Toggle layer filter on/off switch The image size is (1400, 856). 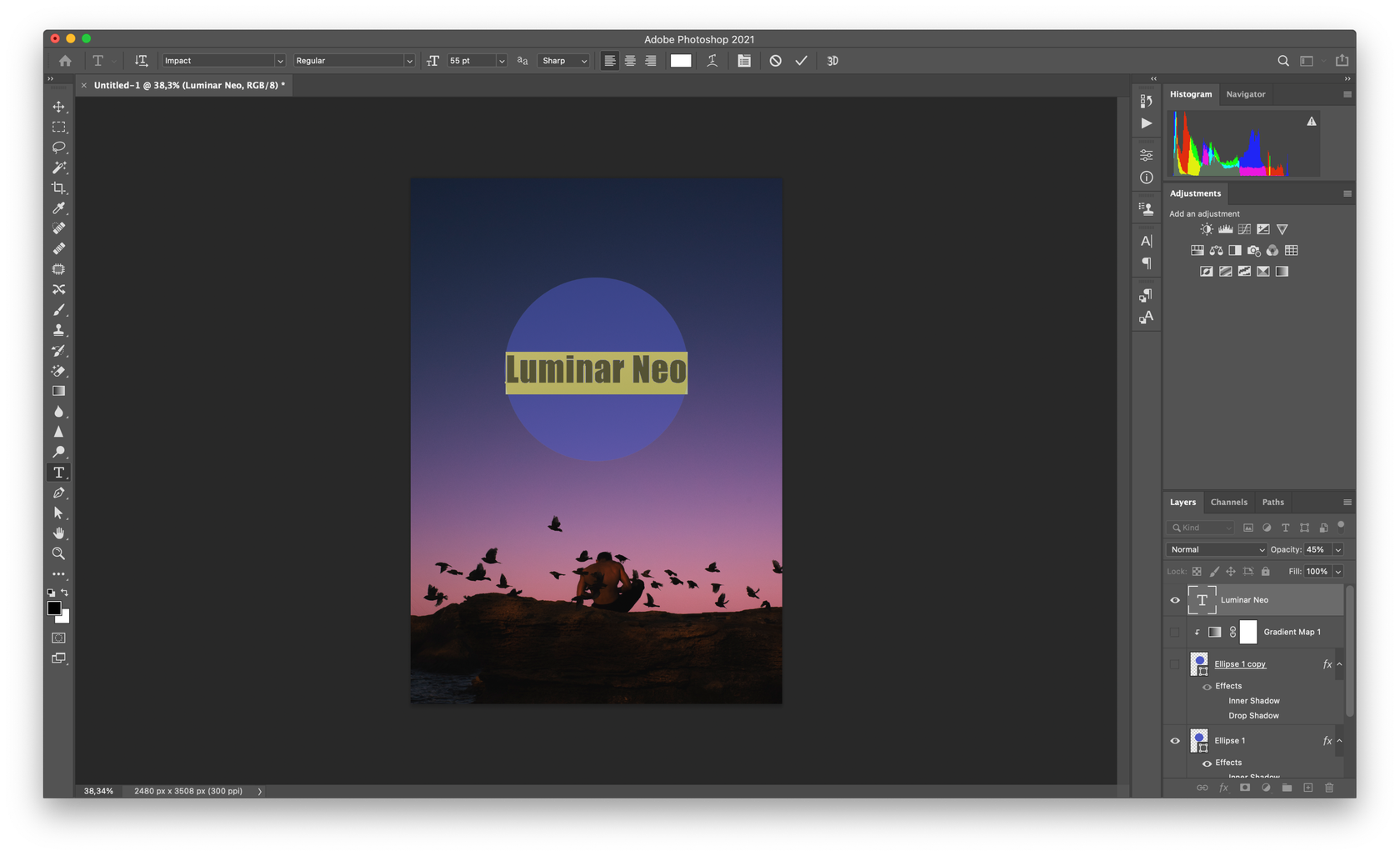[1341, 525]
